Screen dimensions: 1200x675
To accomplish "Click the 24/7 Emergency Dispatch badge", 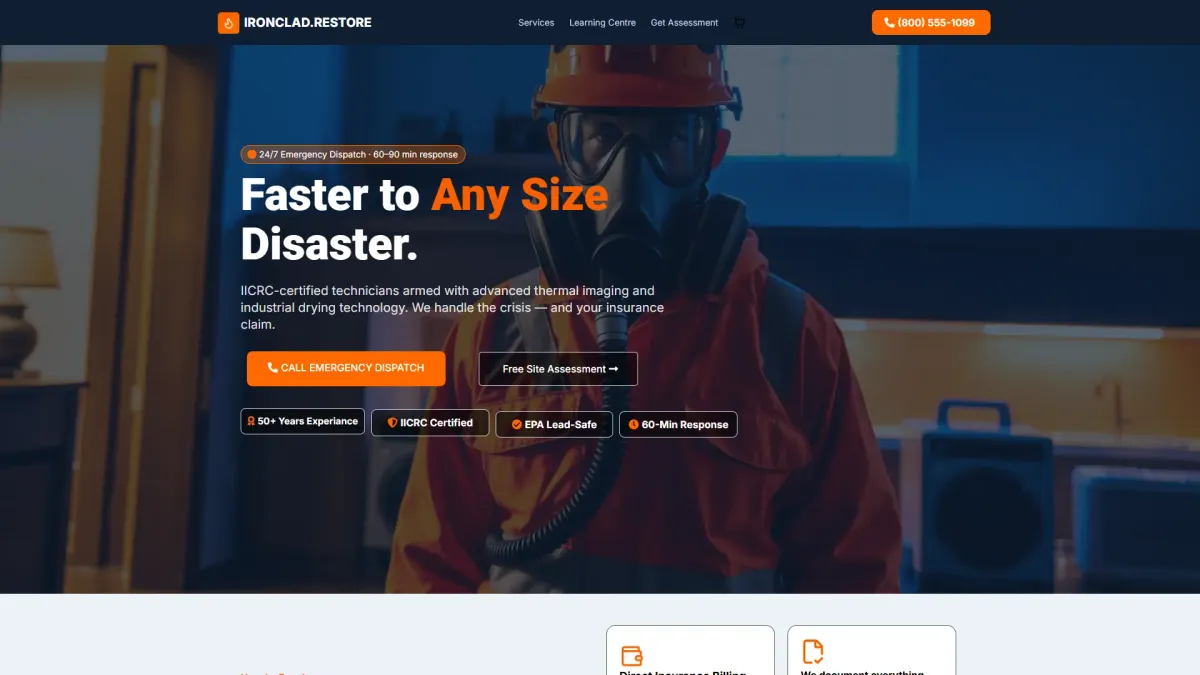I will 353,155.
